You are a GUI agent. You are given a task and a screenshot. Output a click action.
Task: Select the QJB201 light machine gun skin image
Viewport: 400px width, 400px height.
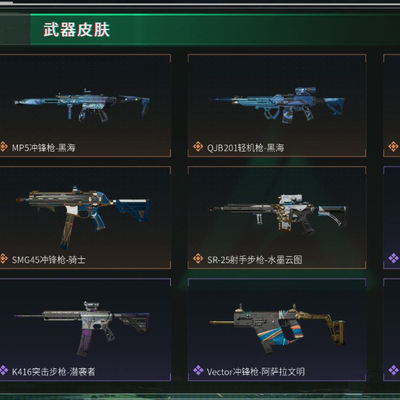click(x=277, y=105)
